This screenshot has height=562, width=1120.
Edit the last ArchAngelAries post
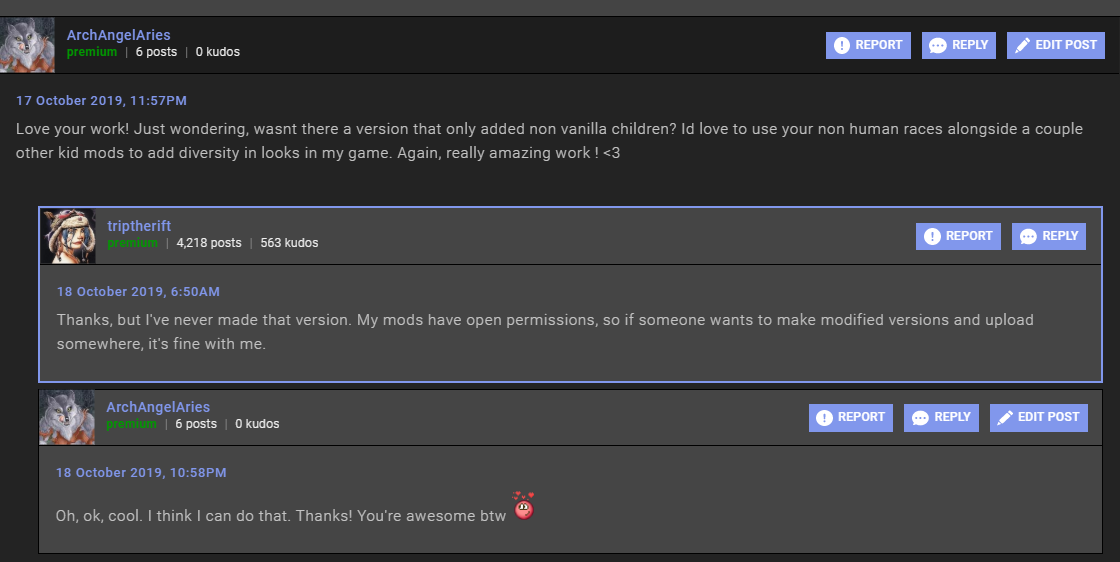[x=1038, y=417]
